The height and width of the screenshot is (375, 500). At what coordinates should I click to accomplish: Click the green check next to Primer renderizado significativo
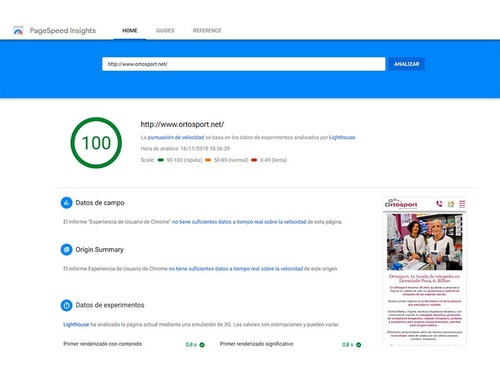tap(359, 345)
